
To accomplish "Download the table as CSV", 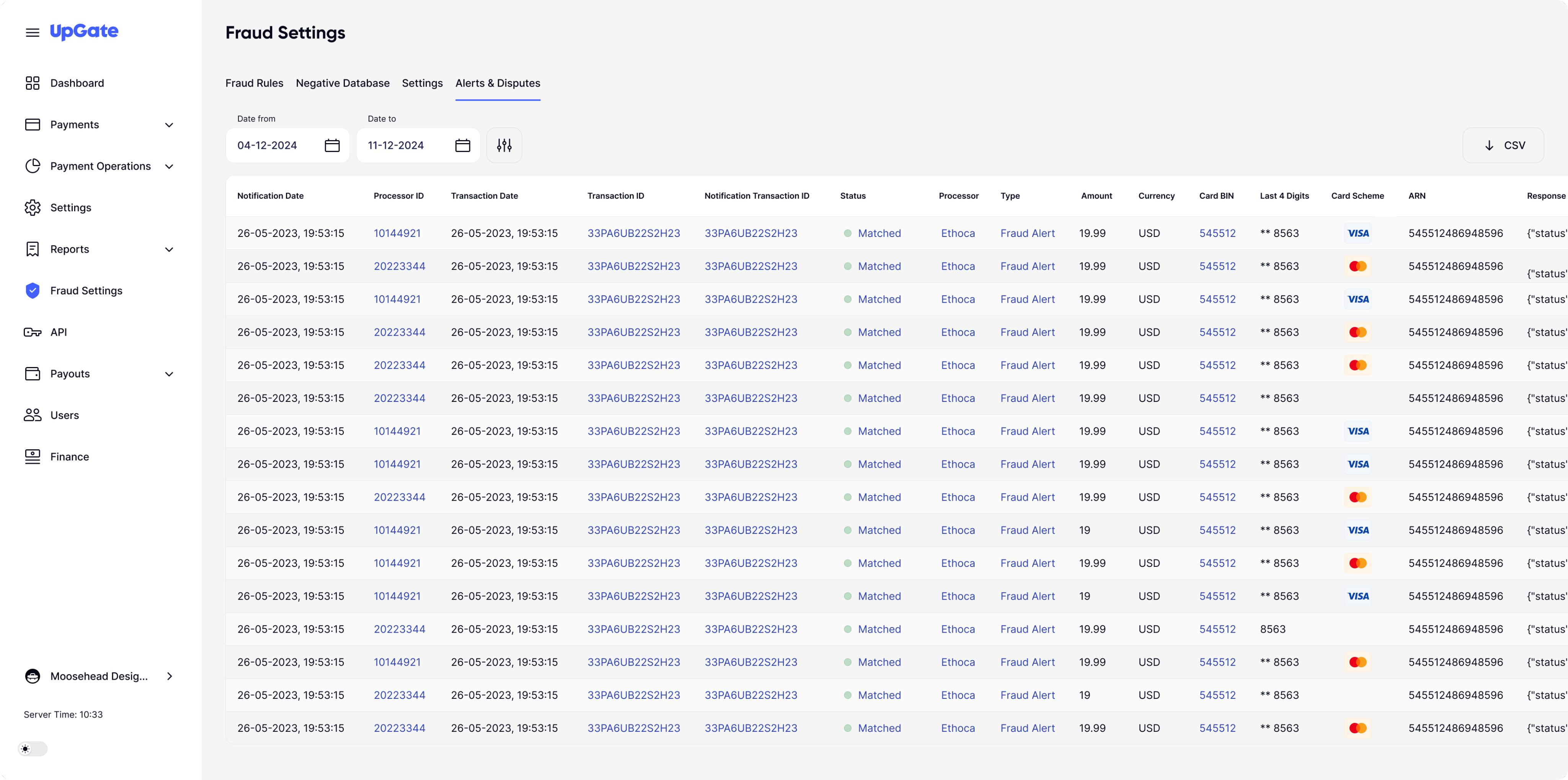I will [1503, 145].
